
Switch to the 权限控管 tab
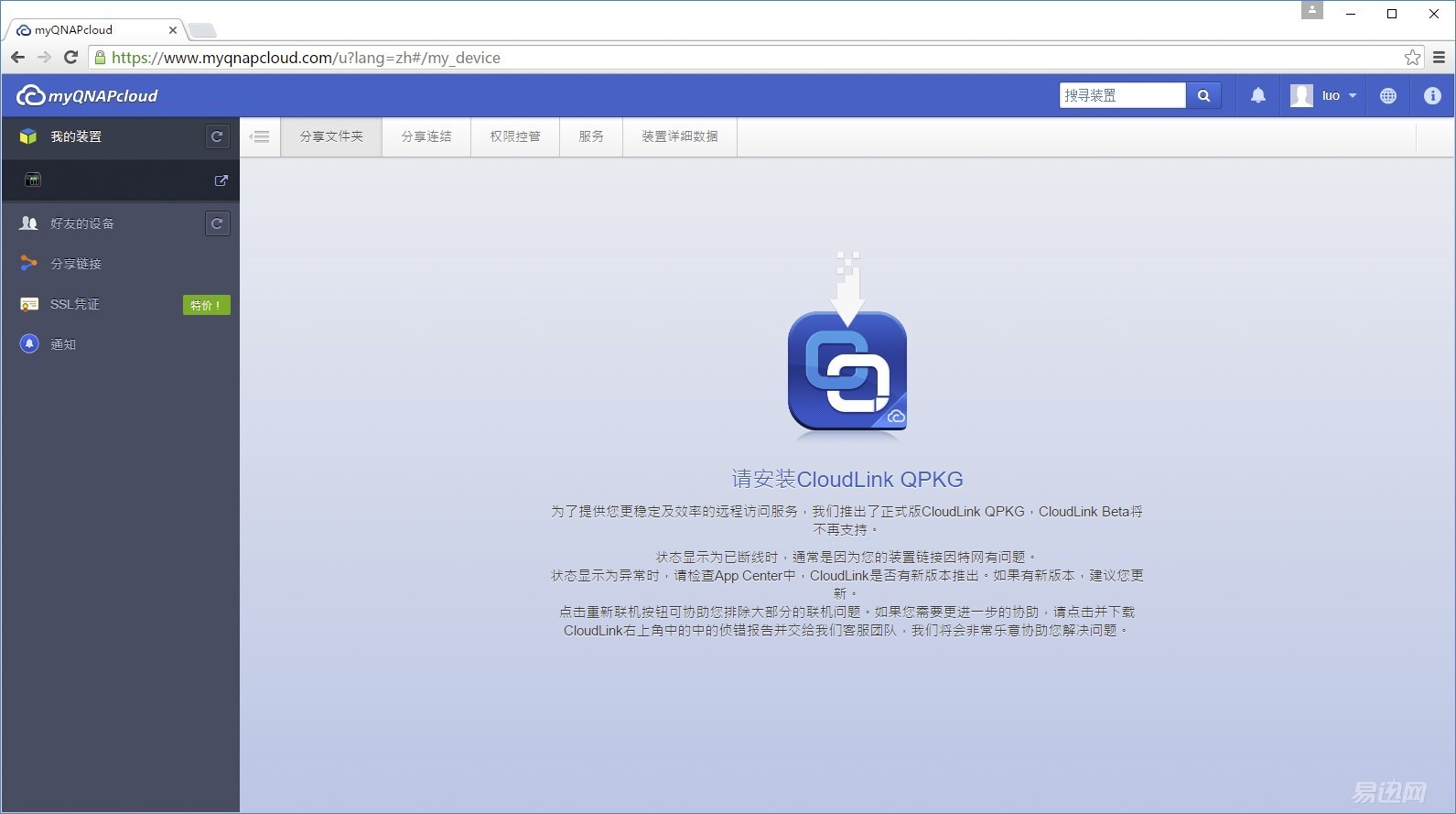(x=515, y=136)
